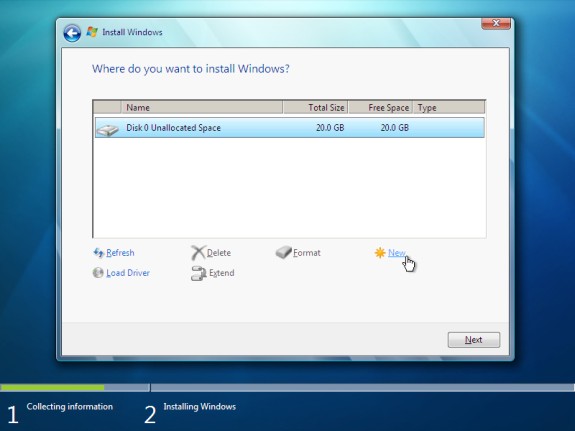Click the New starburst icon

tap(380, 253)
